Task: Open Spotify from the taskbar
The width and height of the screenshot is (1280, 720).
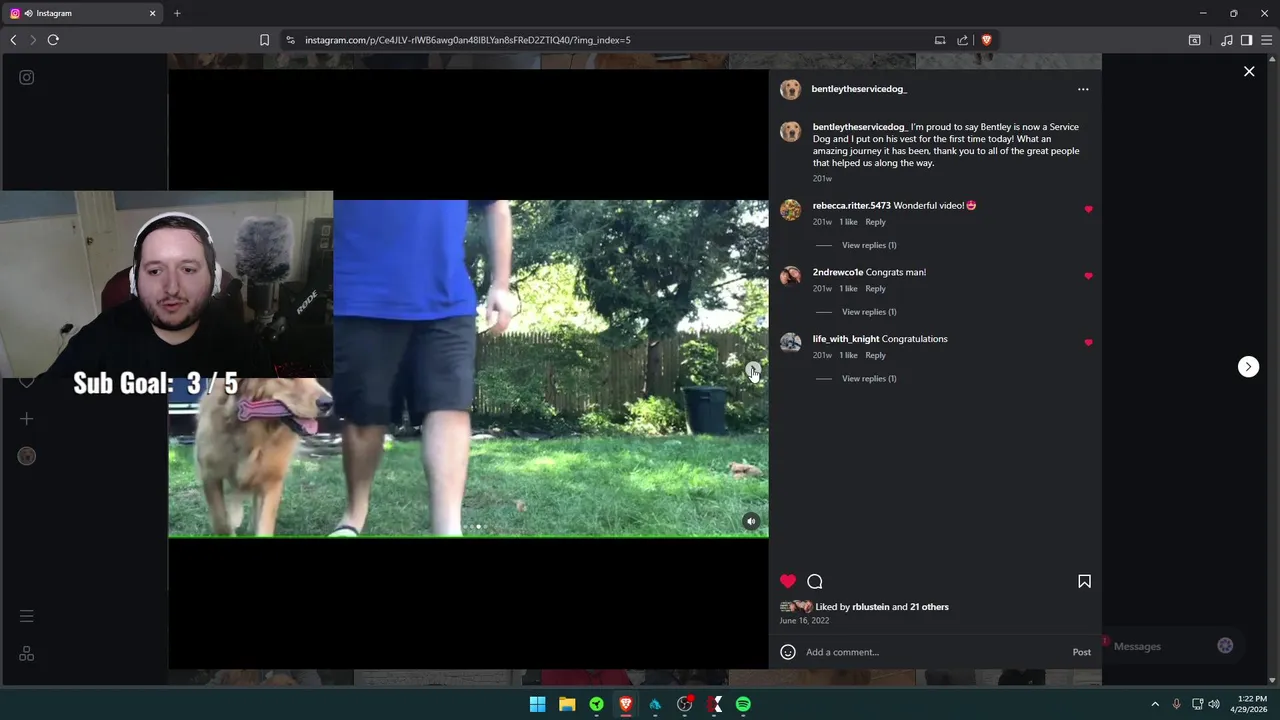Action: 743,704
